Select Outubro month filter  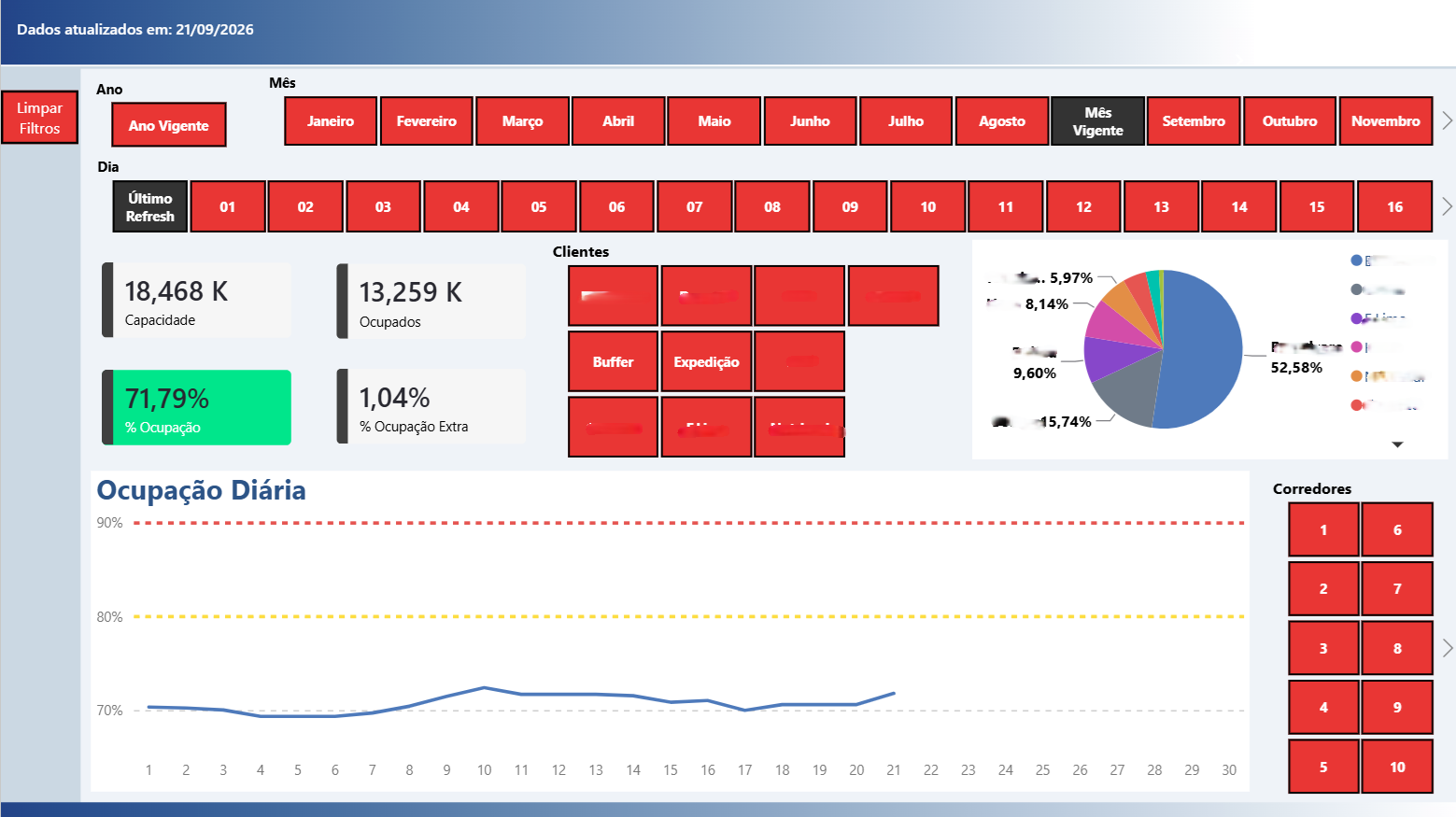(1290, 121)
